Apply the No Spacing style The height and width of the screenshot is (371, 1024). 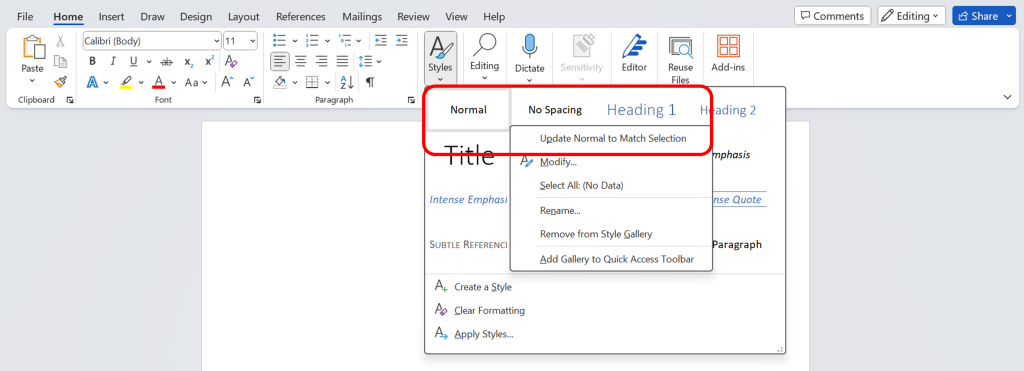coord(555,110)
